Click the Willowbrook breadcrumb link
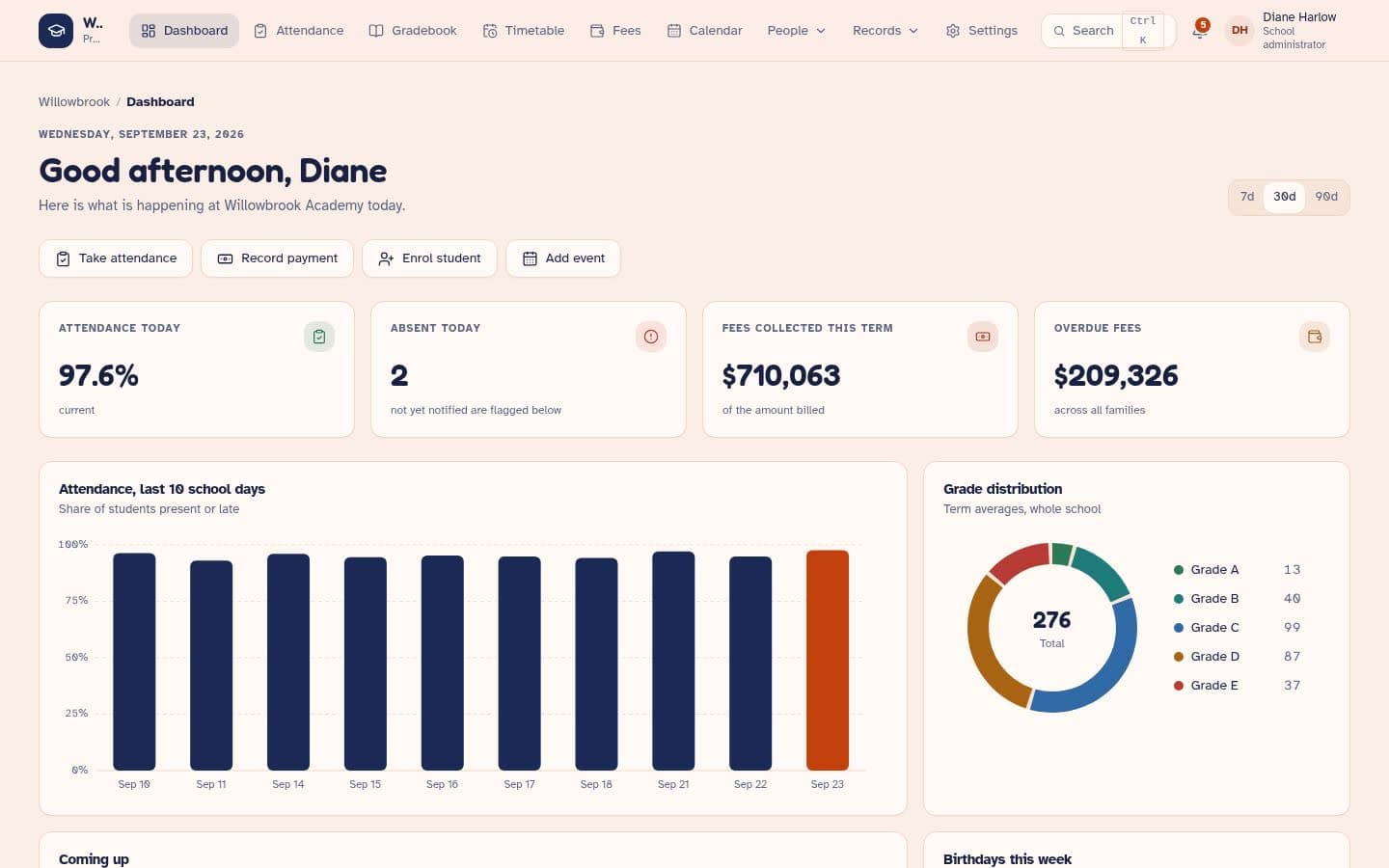Image resolution: width=1389 pixels, height=868 pixels. 74,102
